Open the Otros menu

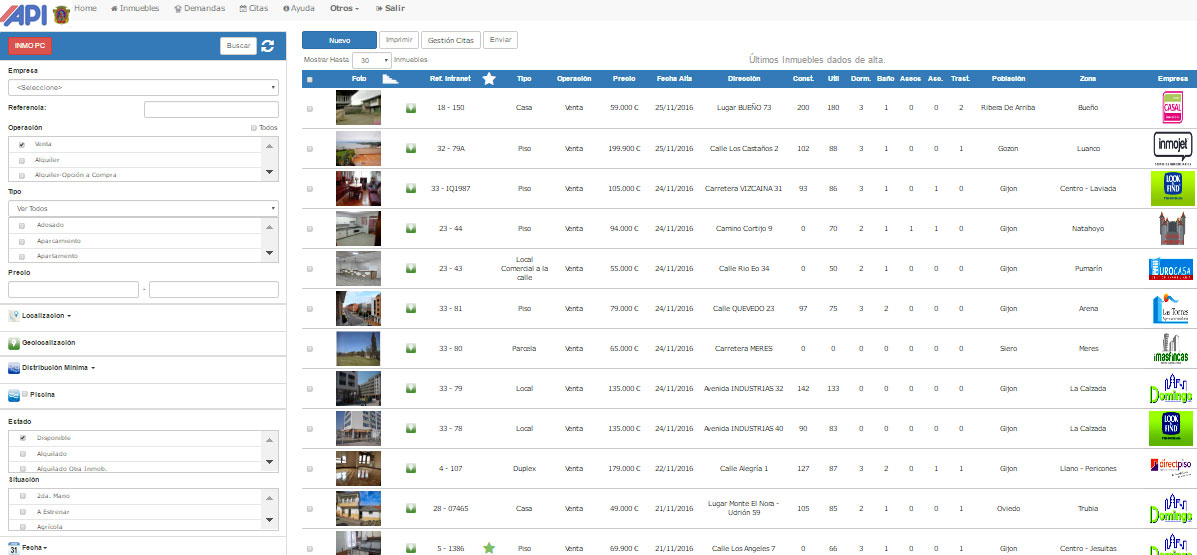[x=344, y=8]
